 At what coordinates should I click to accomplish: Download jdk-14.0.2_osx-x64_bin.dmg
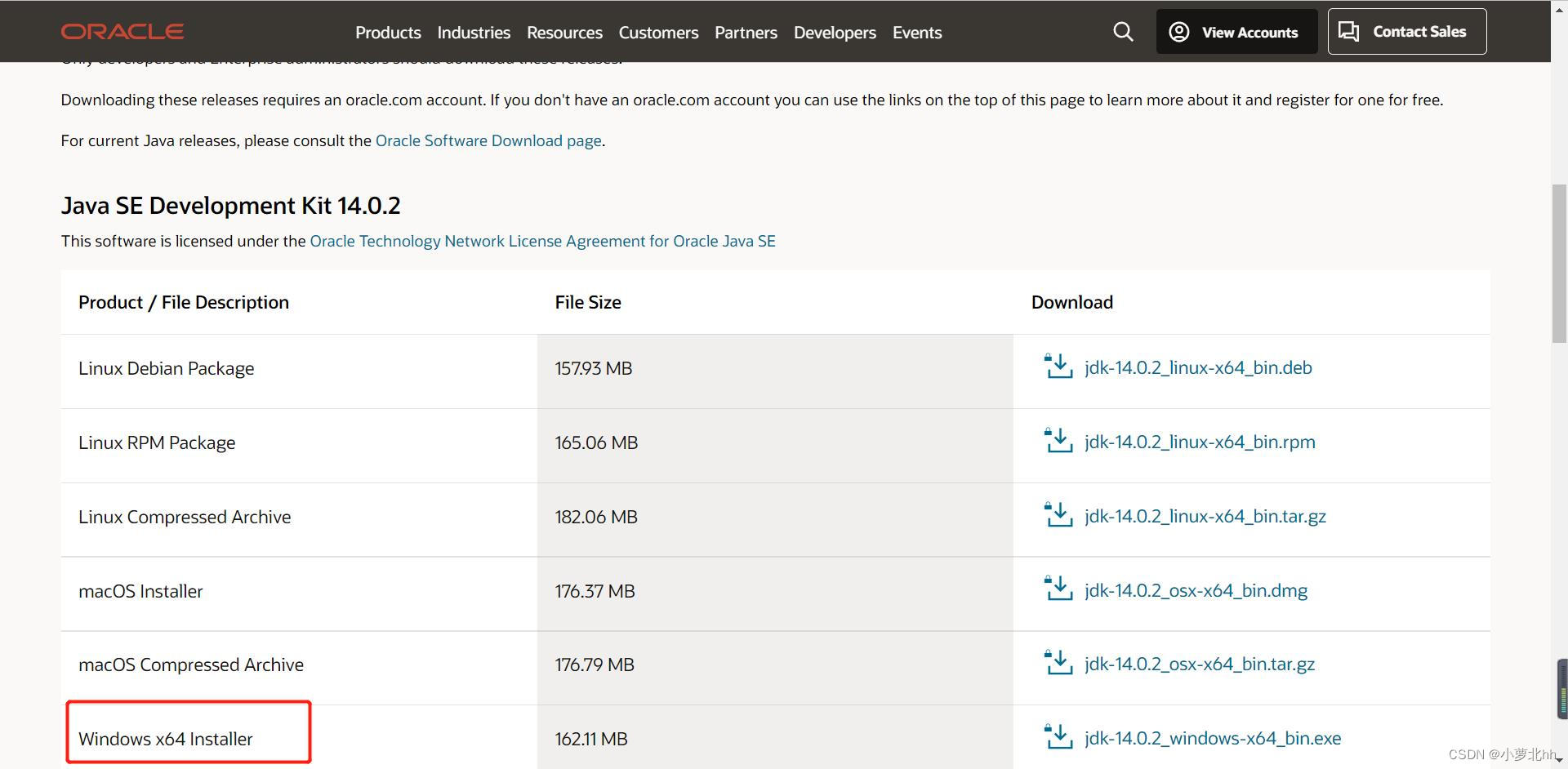tap(1196, 590)
